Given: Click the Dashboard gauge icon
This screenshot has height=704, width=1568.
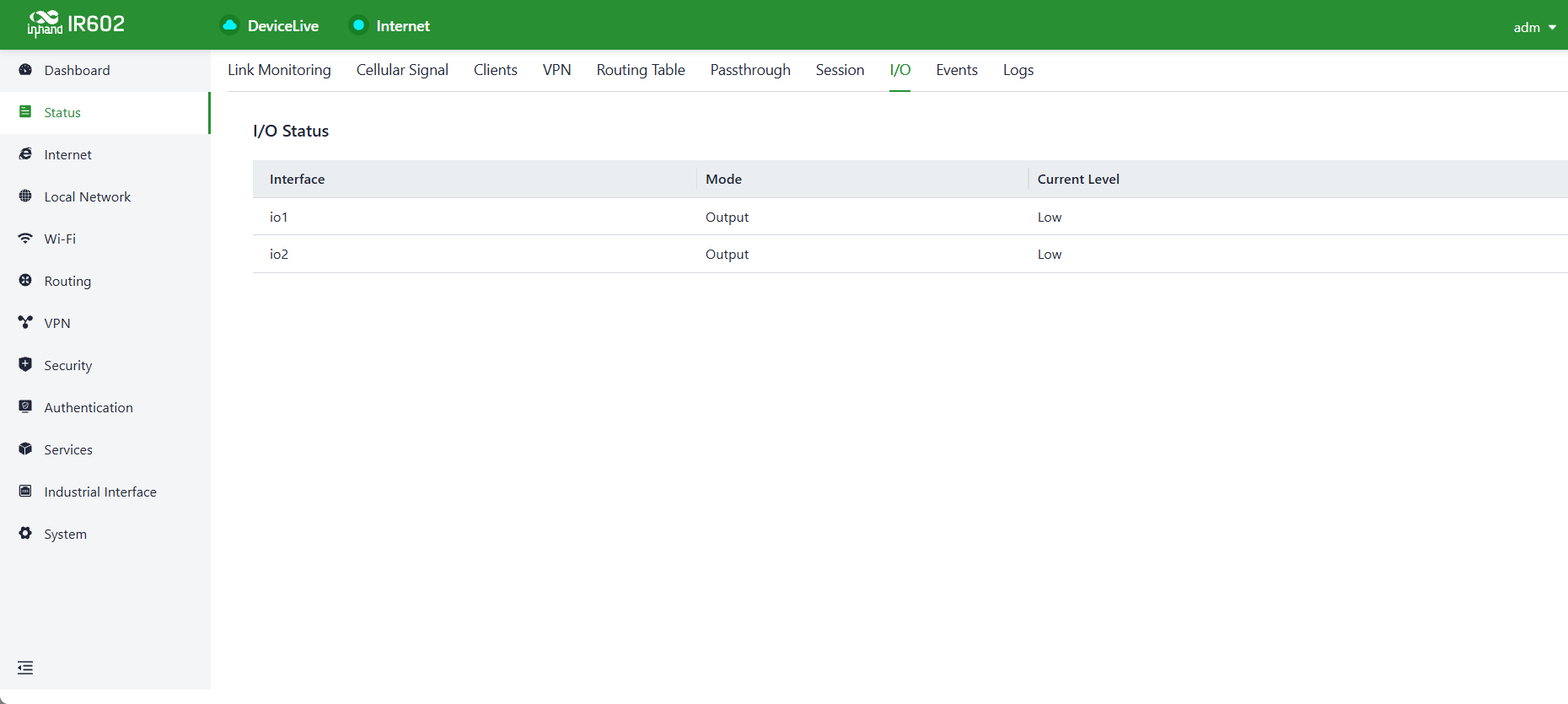Looking at the screenshot, I should (x=25, y=70).
